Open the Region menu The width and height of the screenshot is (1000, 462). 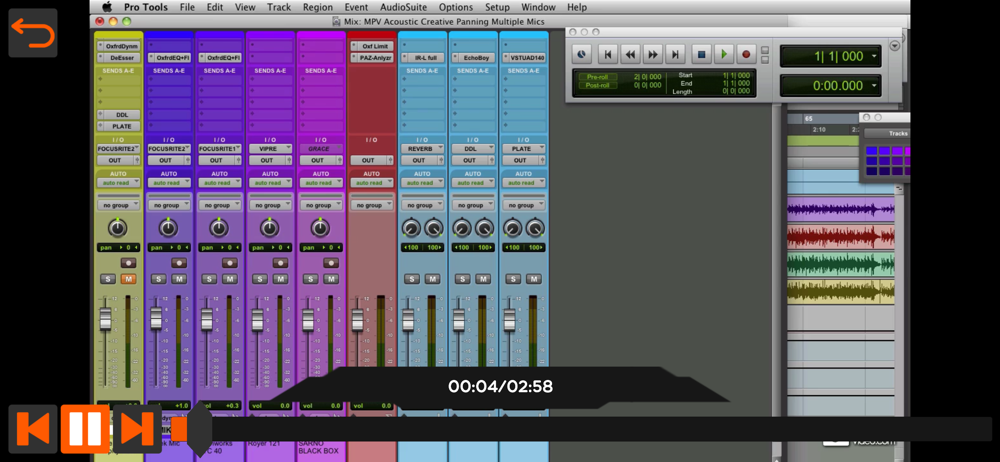pyautogui.click(x=318, y=7)
